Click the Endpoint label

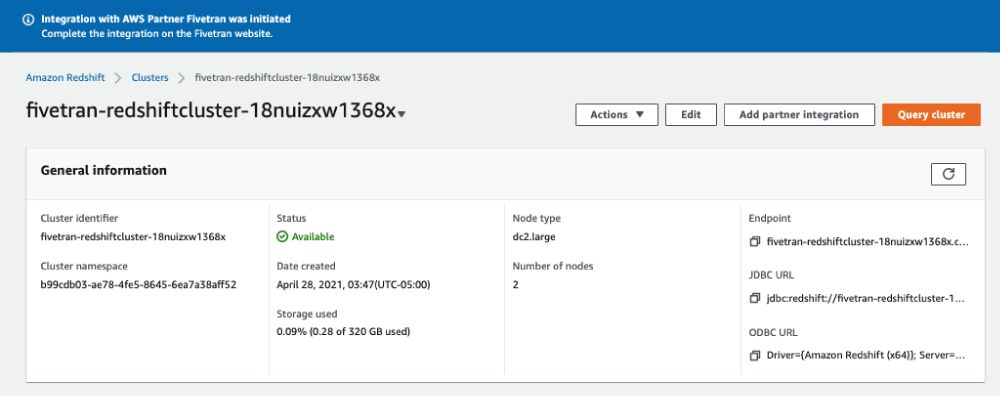tap(770, 218)
